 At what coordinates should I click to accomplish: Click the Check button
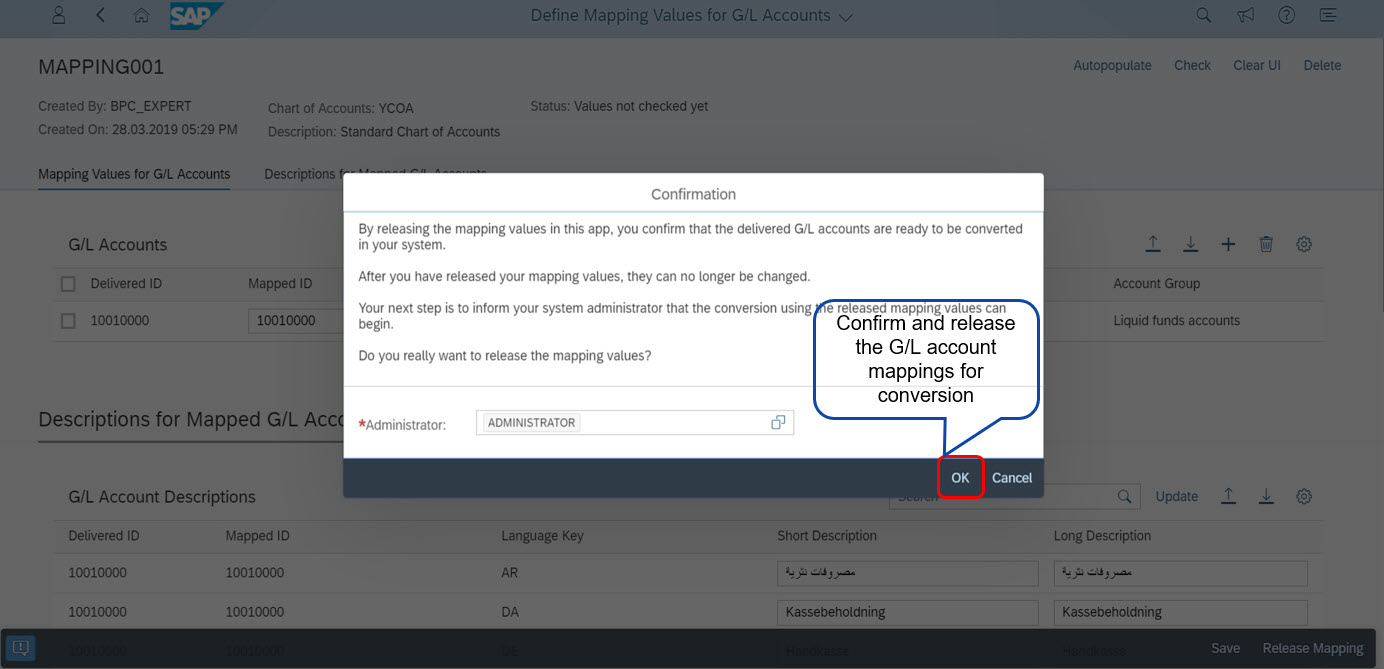point(1192,65)
